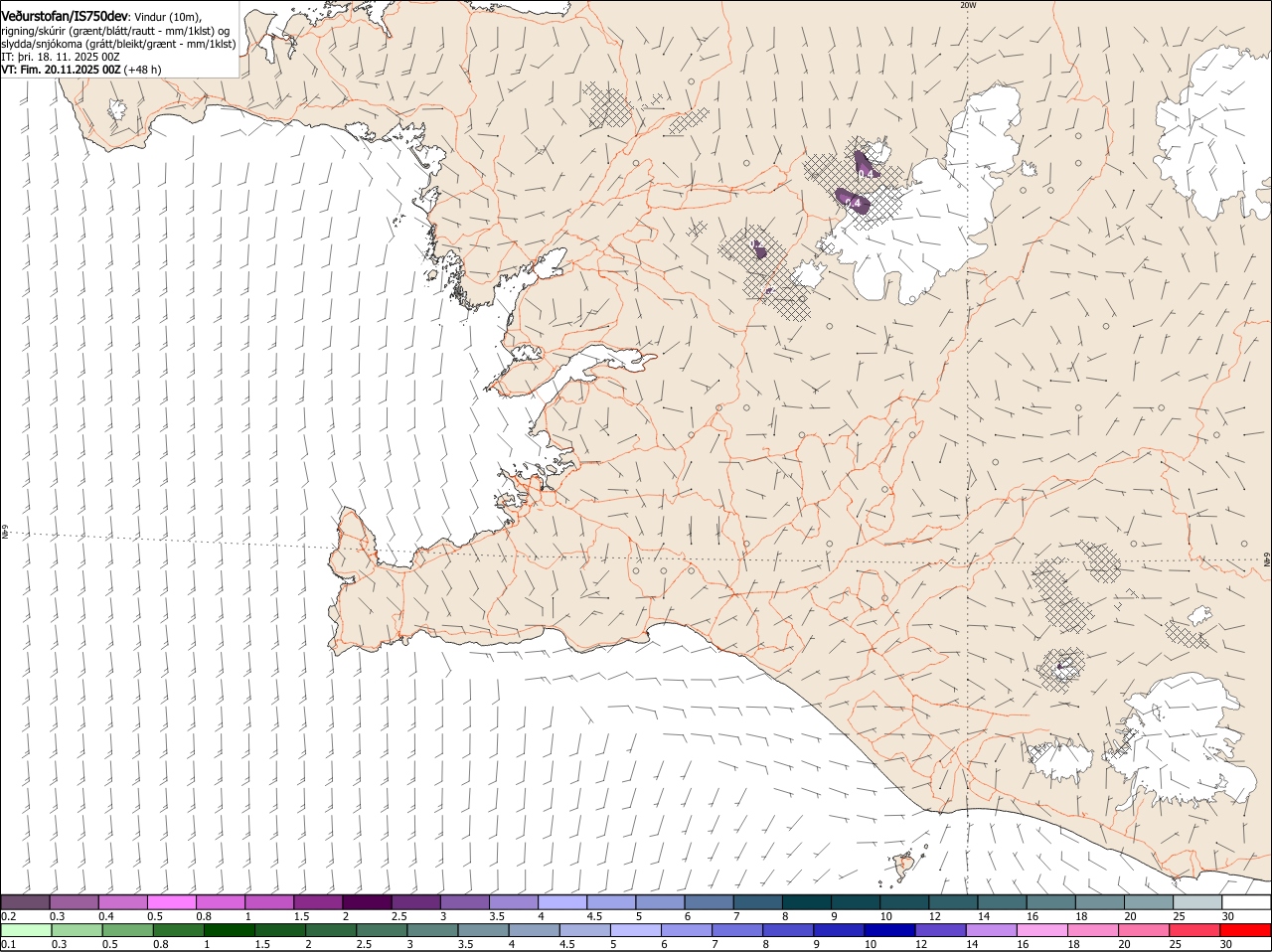The image size is (1272, 952).
Task: Pick the bright pink swatch labelled 0.5, upper legend row
Action: click(x=171, y=902)
